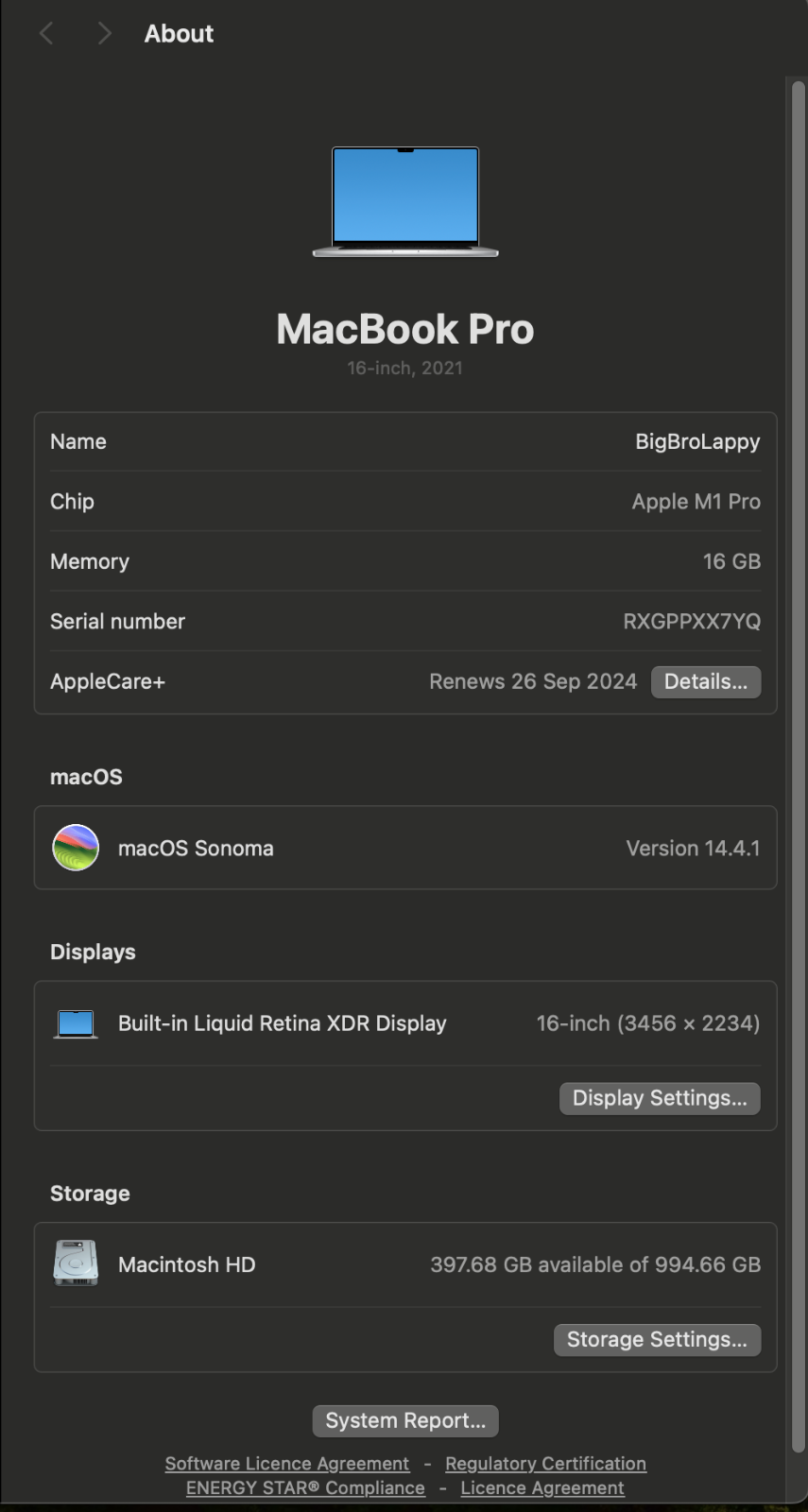This screenshot has width=808, height=1512.
Task: Click the macOS Sonoma label
Action: [x=196, y=848]
